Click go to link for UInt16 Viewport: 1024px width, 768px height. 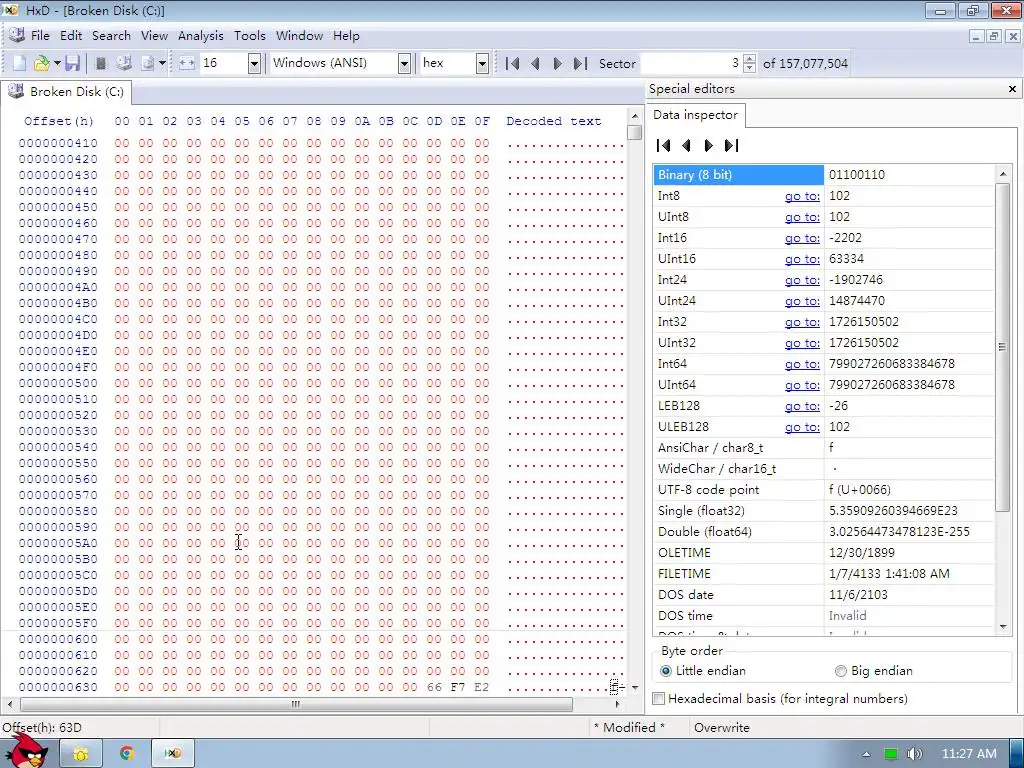[802, 259]
